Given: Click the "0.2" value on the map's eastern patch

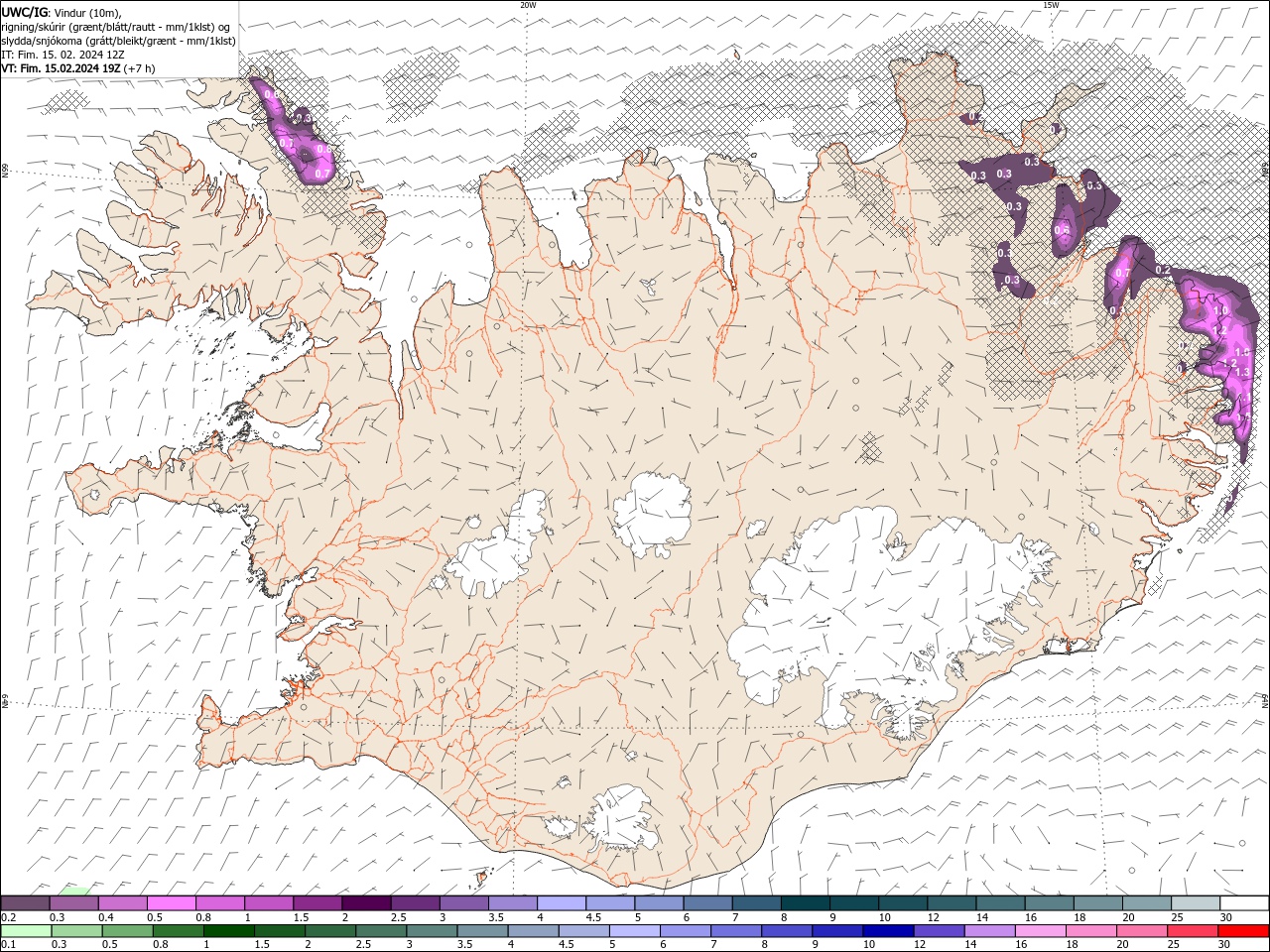Looking at the screenshot, I should [1164, 270].
